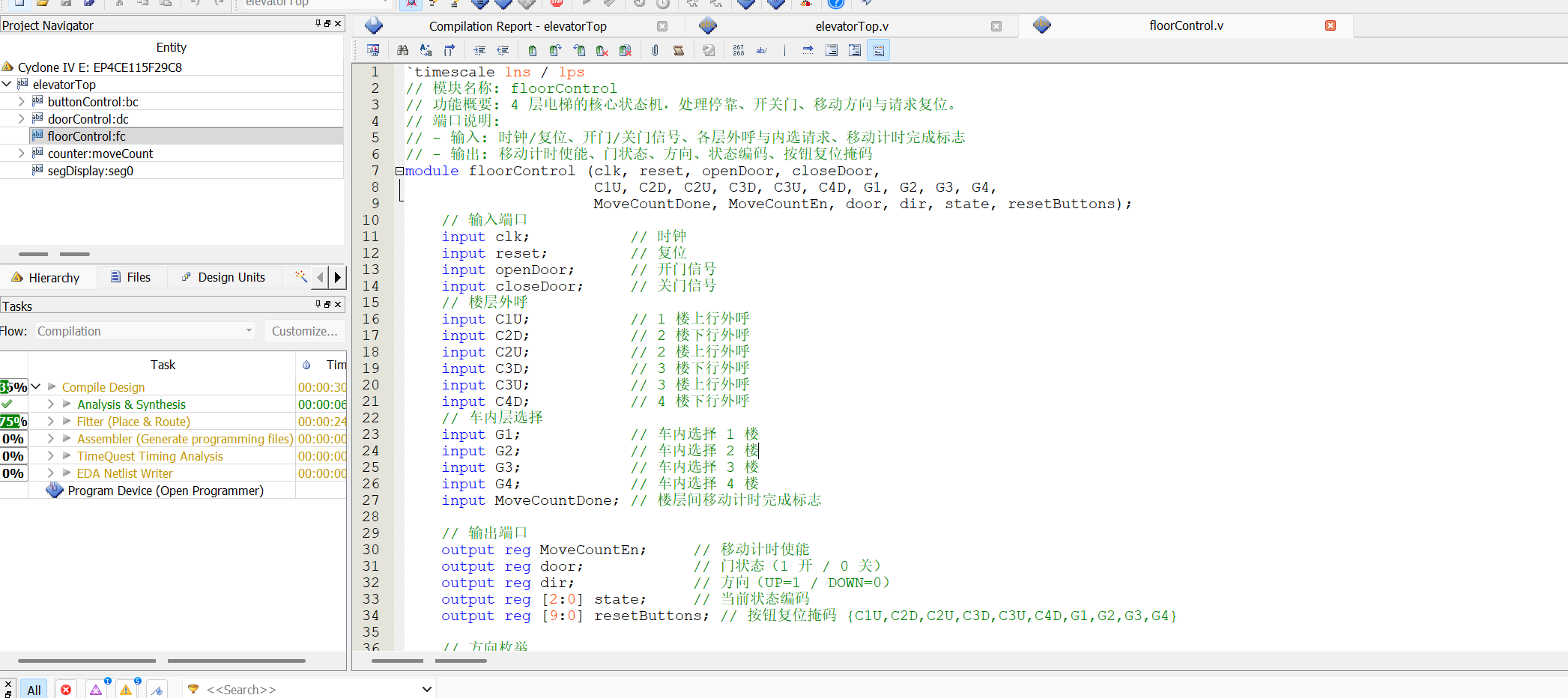Open the Compilation Report - elevatorTop tab

click(518, 26)
